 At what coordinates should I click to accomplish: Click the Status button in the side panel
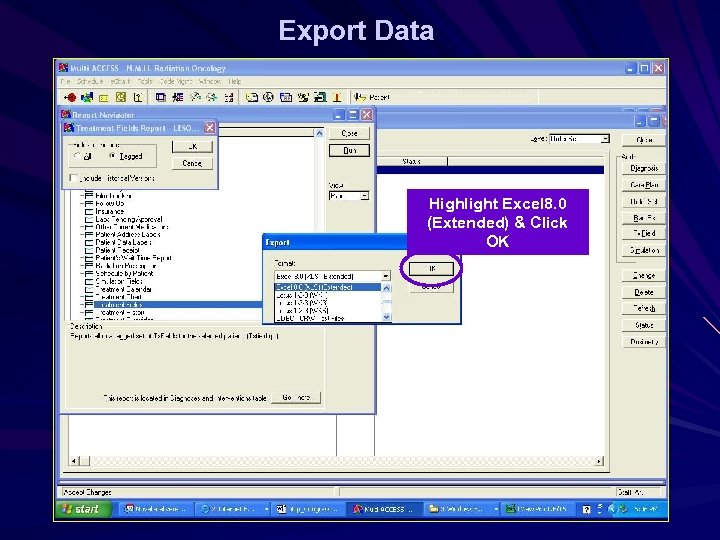(644, 325)
